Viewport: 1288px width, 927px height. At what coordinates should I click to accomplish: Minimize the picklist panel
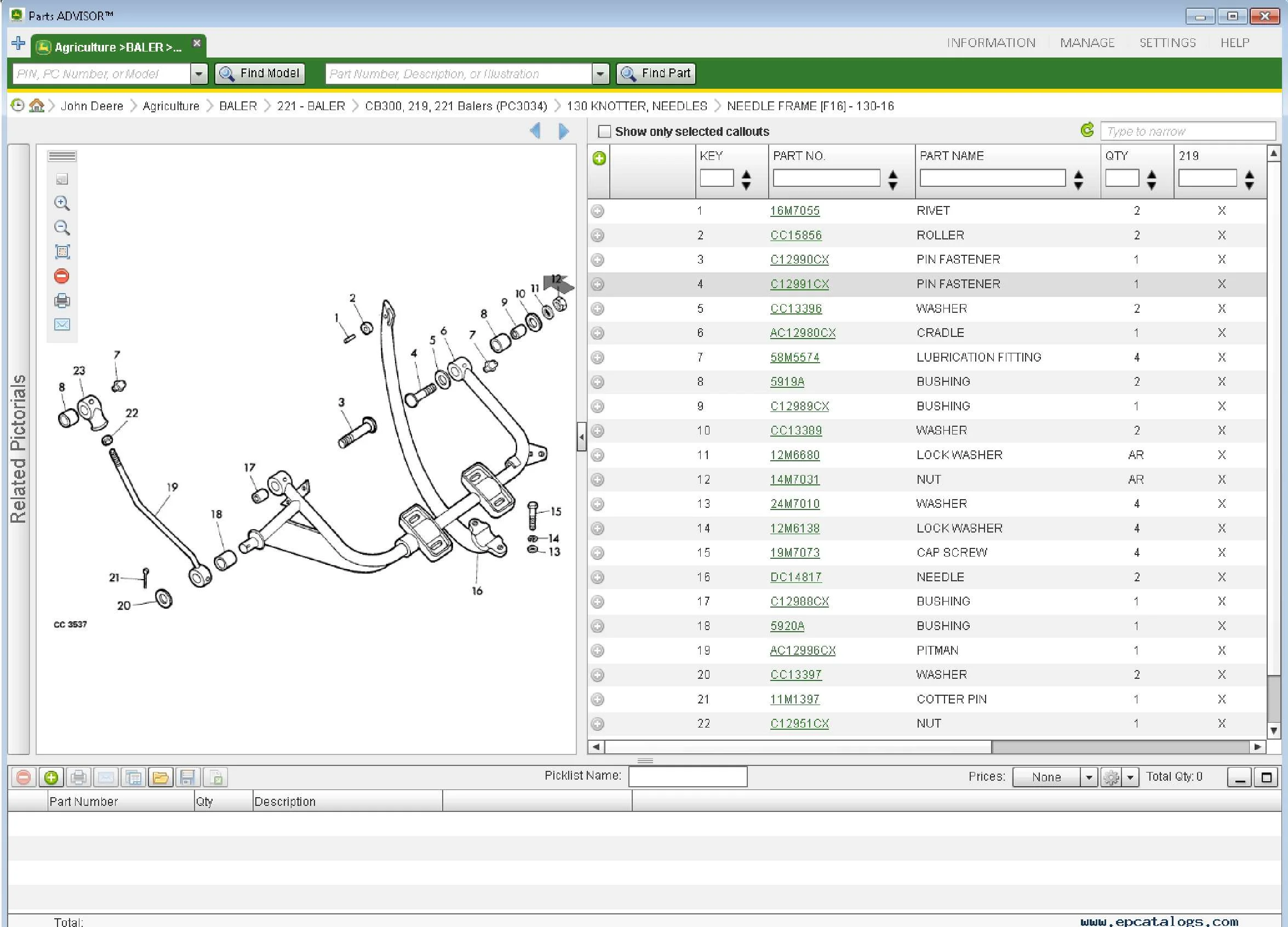click(x=1239, y=777)
